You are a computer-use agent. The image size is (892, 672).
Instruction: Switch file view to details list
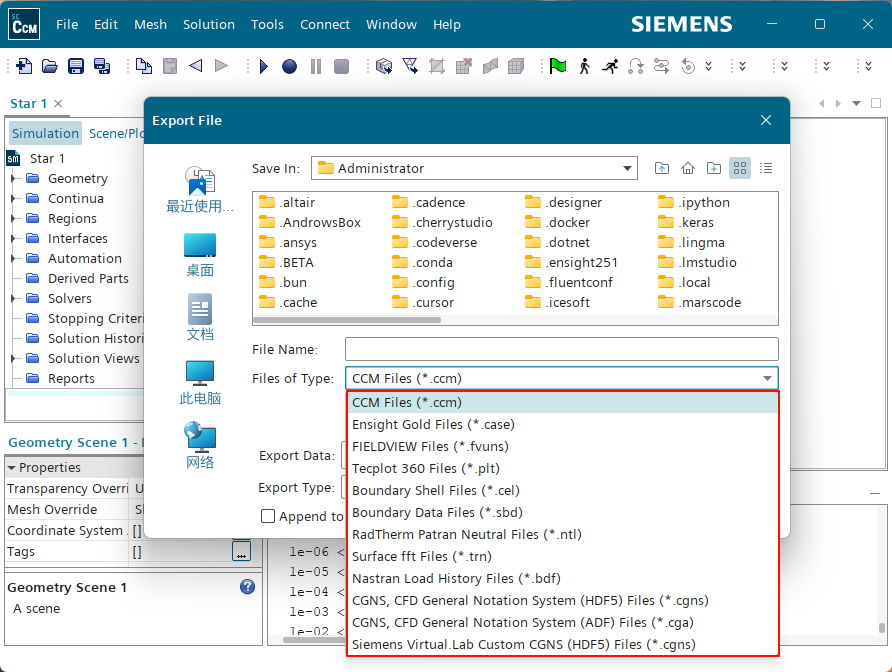point(766,168)
